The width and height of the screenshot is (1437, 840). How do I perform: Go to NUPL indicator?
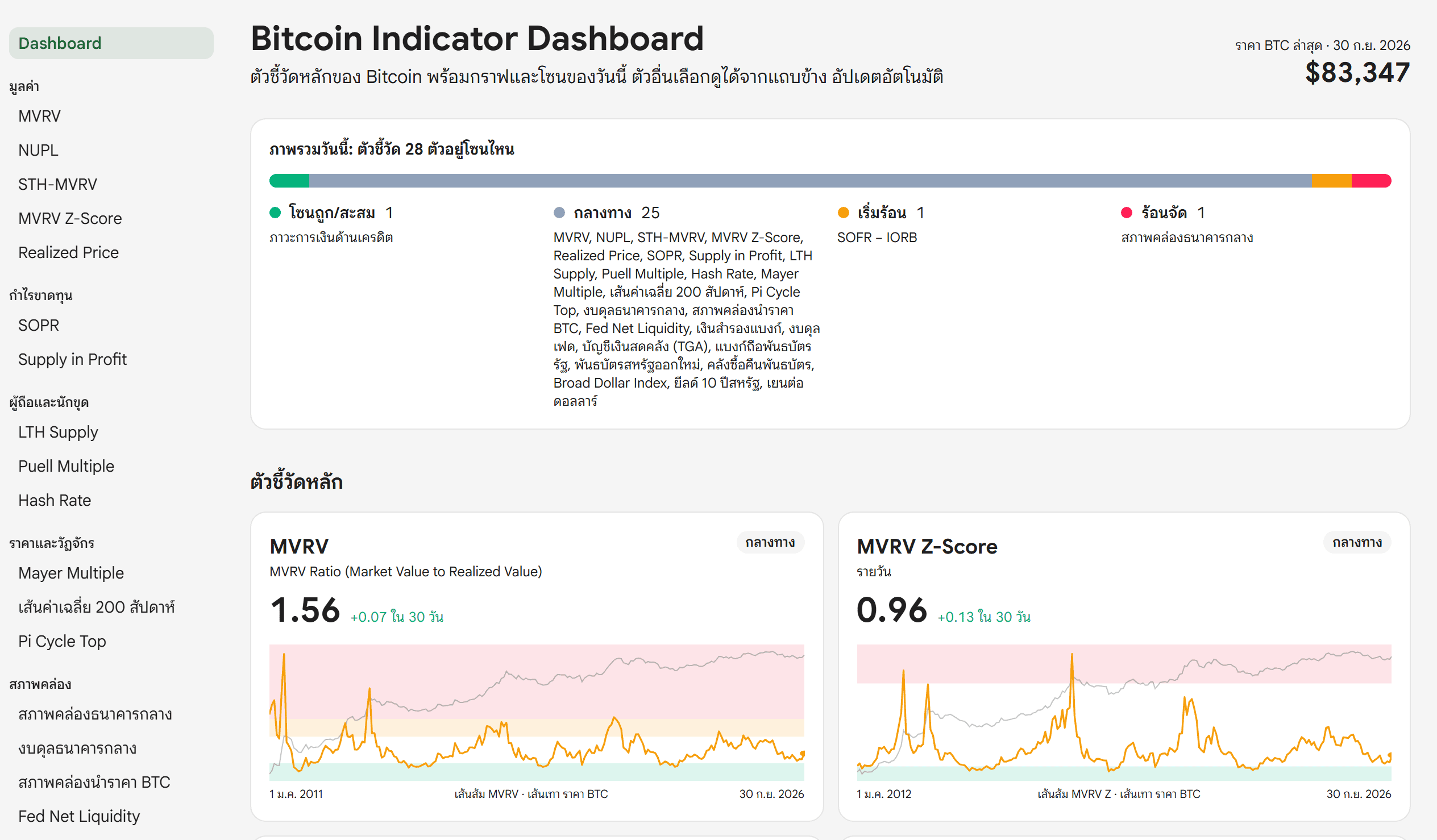(38, 151)
